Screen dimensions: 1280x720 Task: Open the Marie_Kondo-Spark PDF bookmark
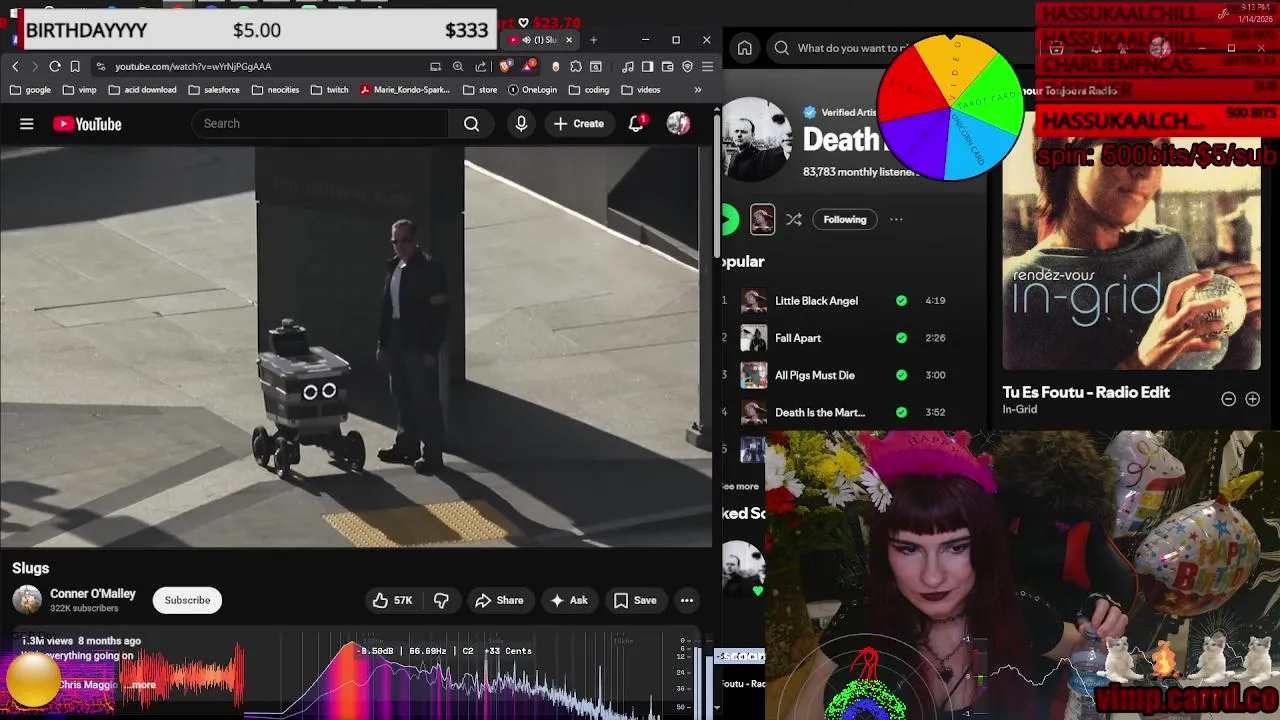[404, 89]
